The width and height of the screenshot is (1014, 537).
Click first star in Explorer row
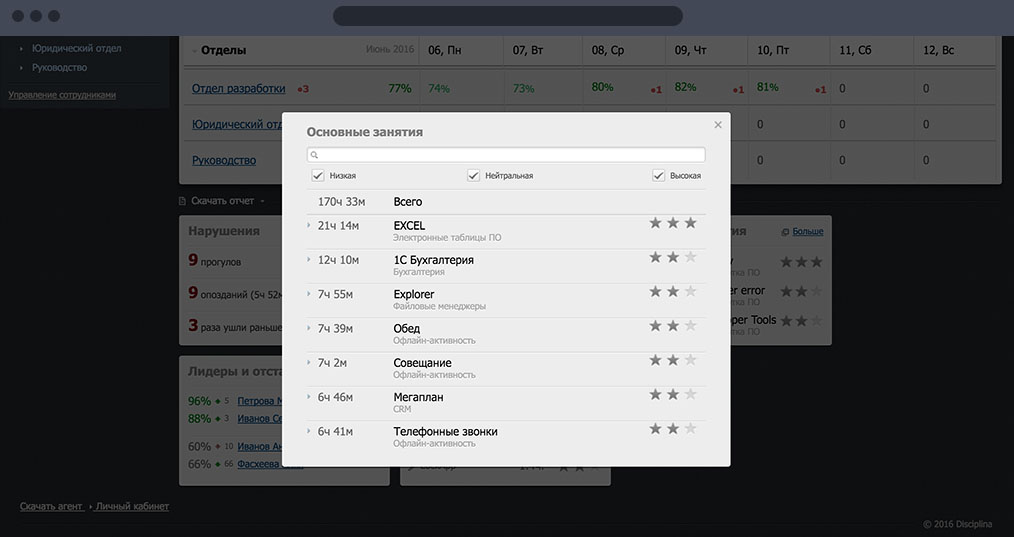(x=655, y=292)
